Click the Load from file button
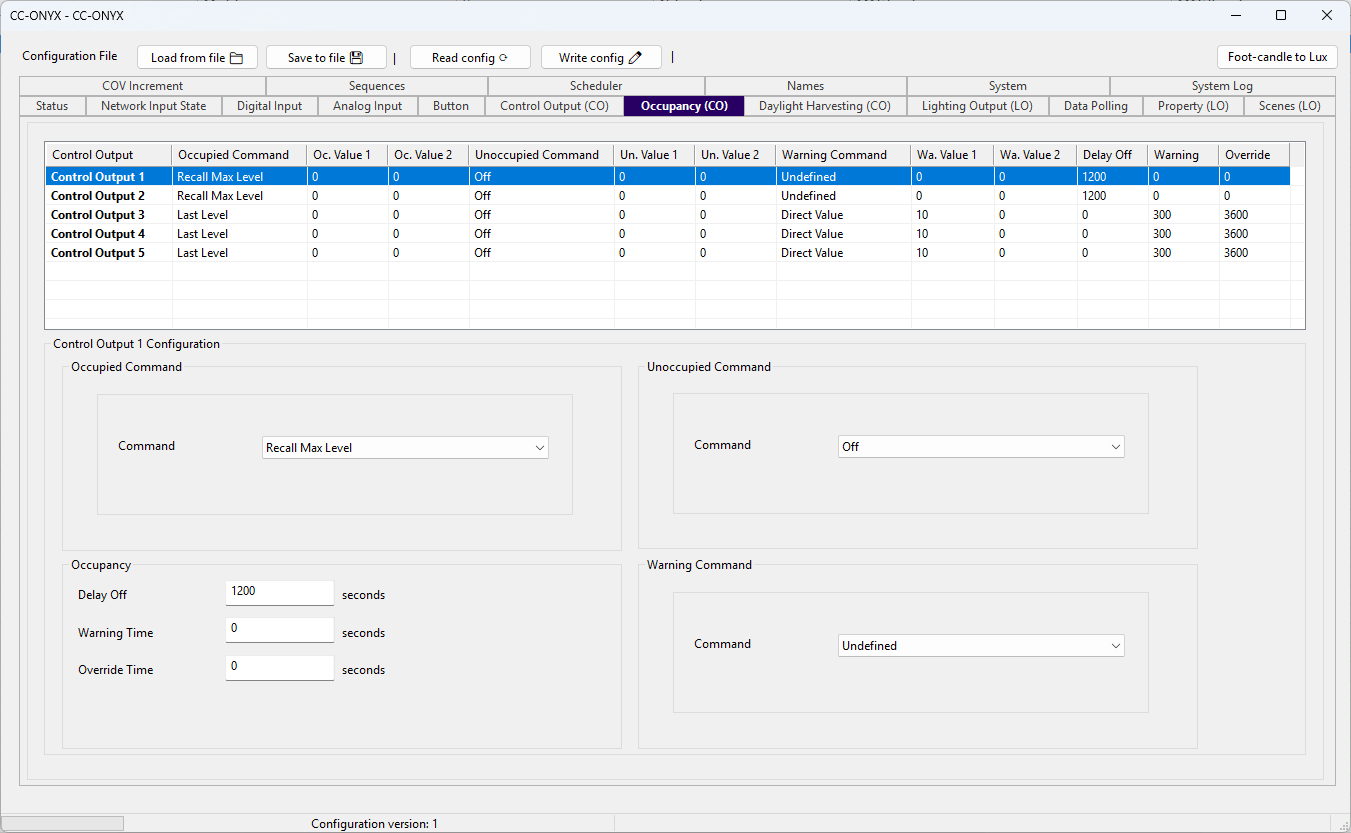The height and width of the screenshot is (833, 1351). (x=197, y=57)
